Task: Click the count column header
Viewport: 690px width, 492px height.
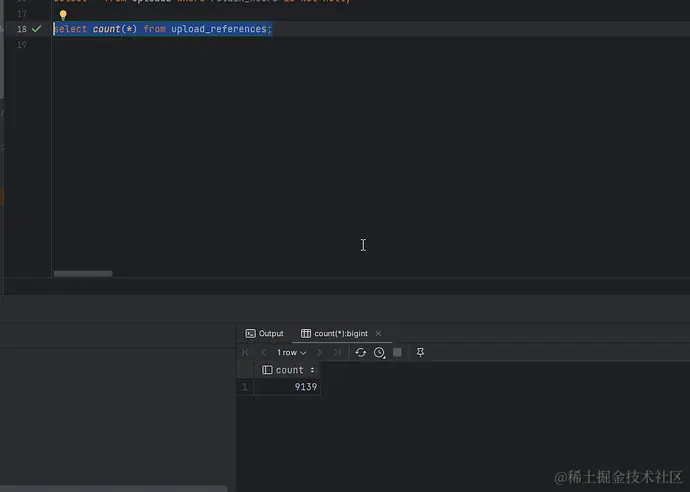Action: point(287,370)
